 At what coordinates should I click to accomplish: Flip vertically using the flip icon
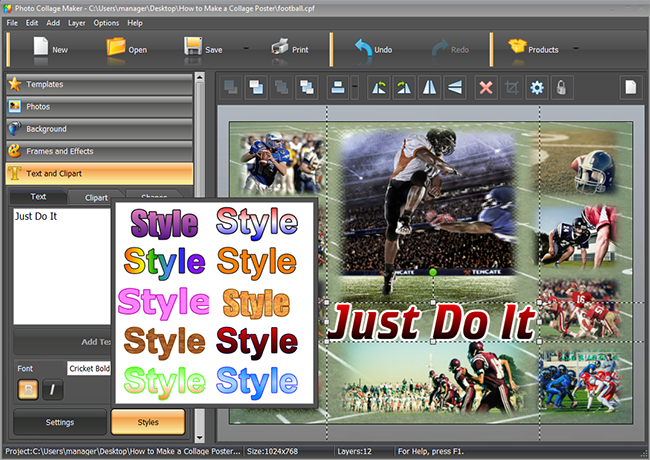[454, 87]
